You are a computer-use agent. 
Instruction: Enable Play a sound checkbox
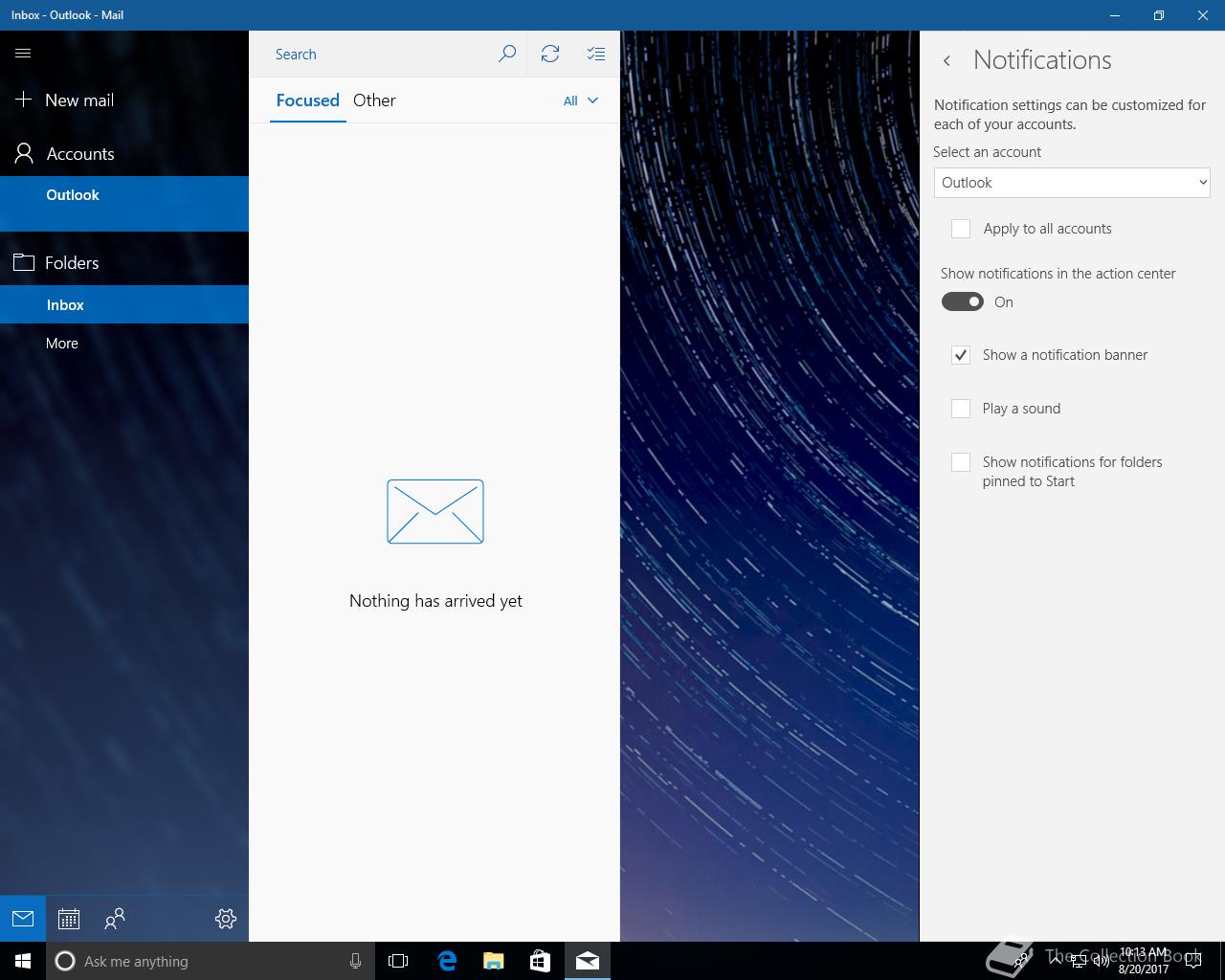coord(961,409)
